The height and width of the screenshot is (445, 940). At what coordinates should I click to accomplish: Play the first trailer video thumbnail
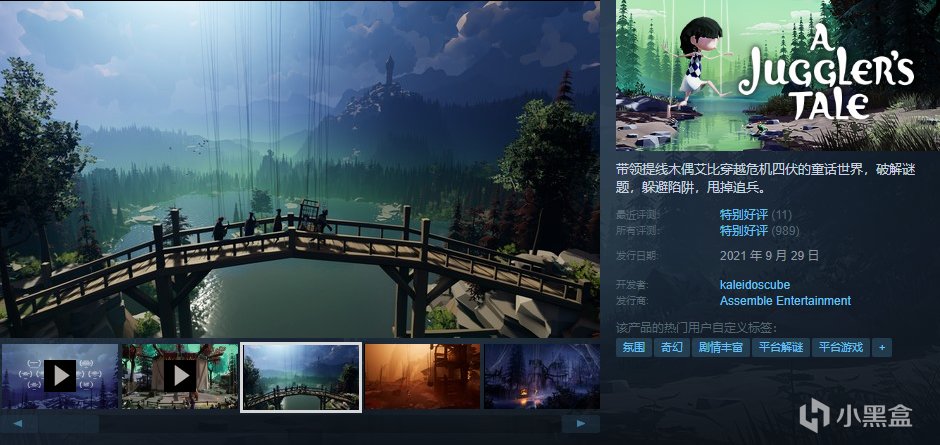click(x=59, y=376)
